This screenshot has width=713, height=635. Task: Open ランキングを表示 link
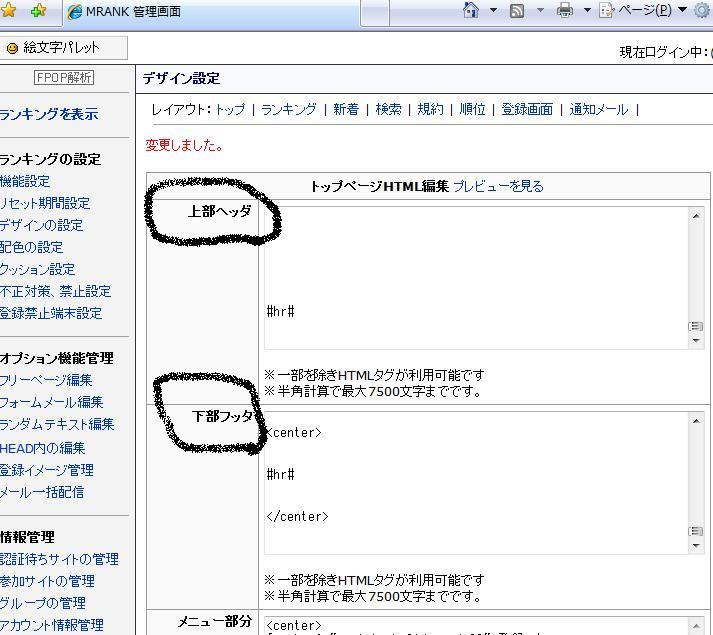point(49,114)
